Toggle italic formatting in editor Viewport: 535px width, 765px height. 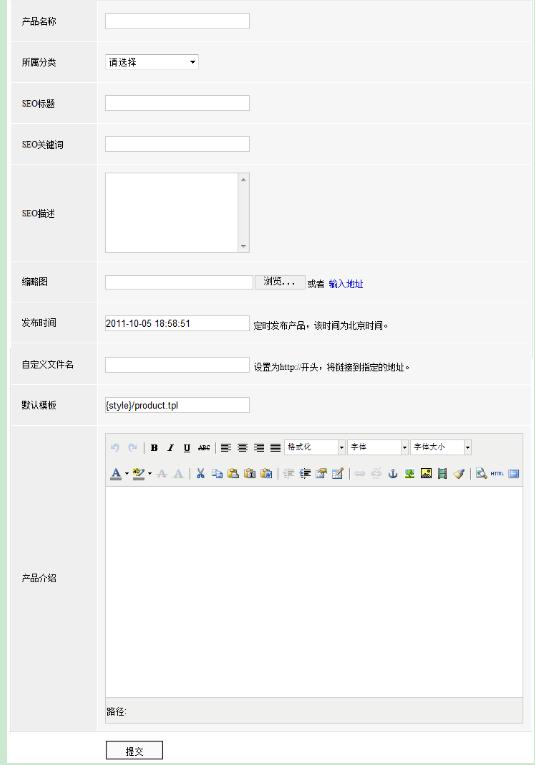point(170,447)
